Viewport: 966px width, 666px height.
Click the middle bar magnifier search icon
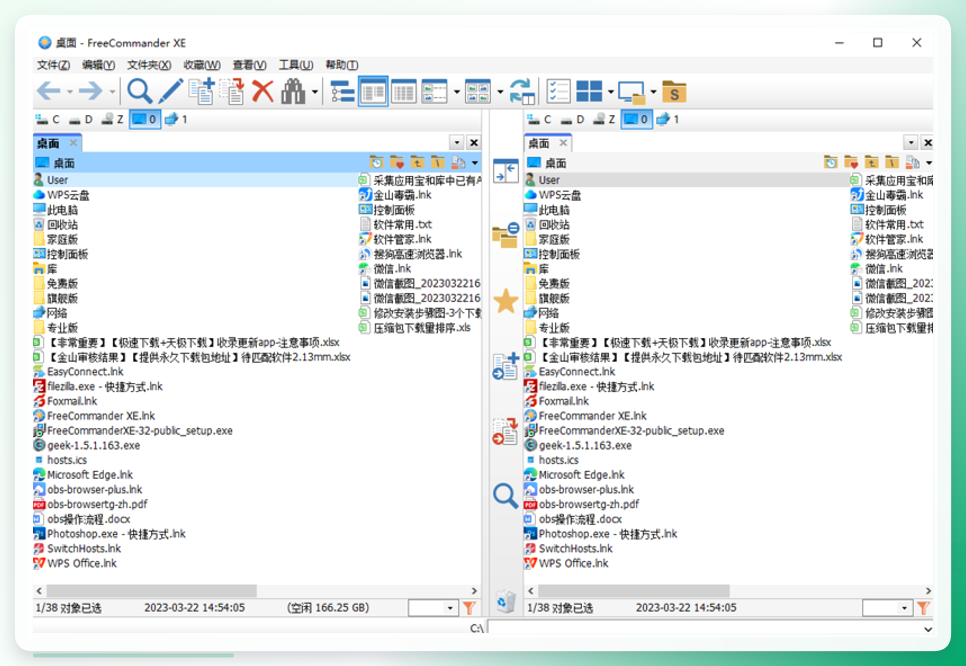tap(505, 495)
